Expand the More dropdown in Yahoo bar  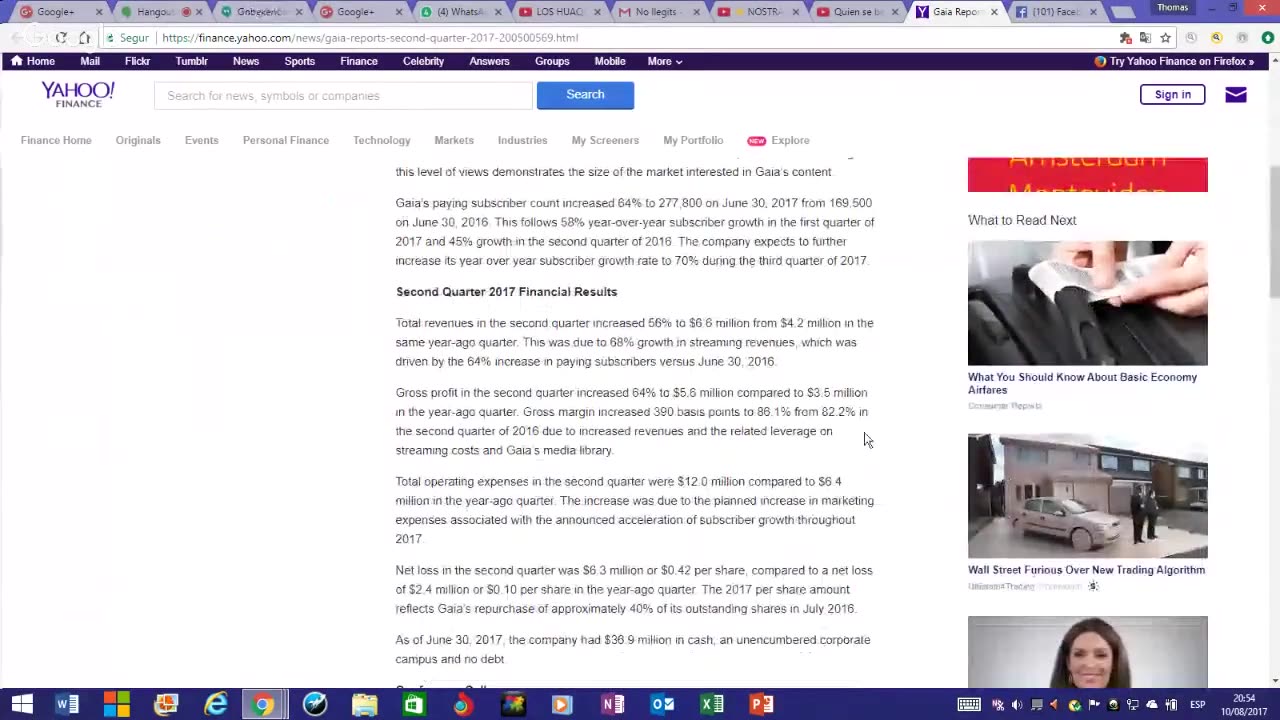tap(664, 61)
